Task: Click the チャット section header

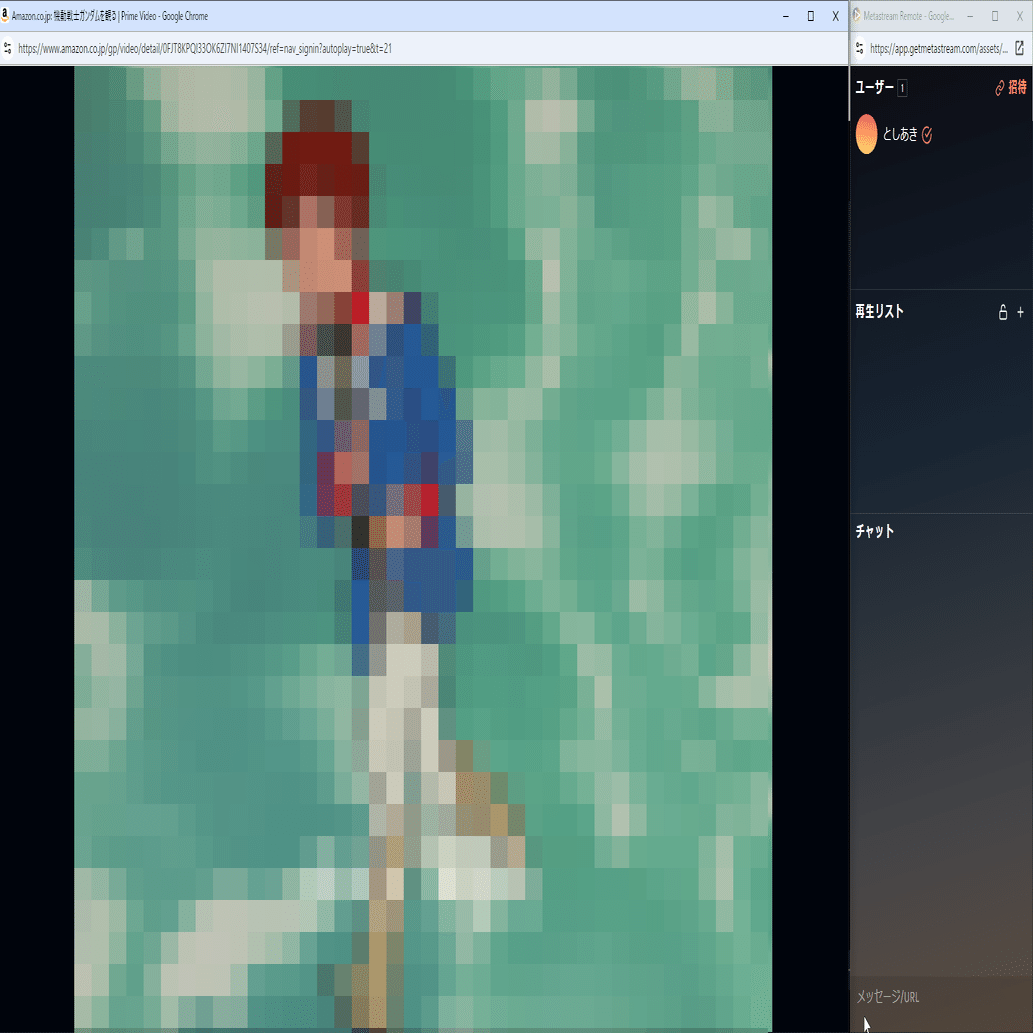Action: click(875, 531)
